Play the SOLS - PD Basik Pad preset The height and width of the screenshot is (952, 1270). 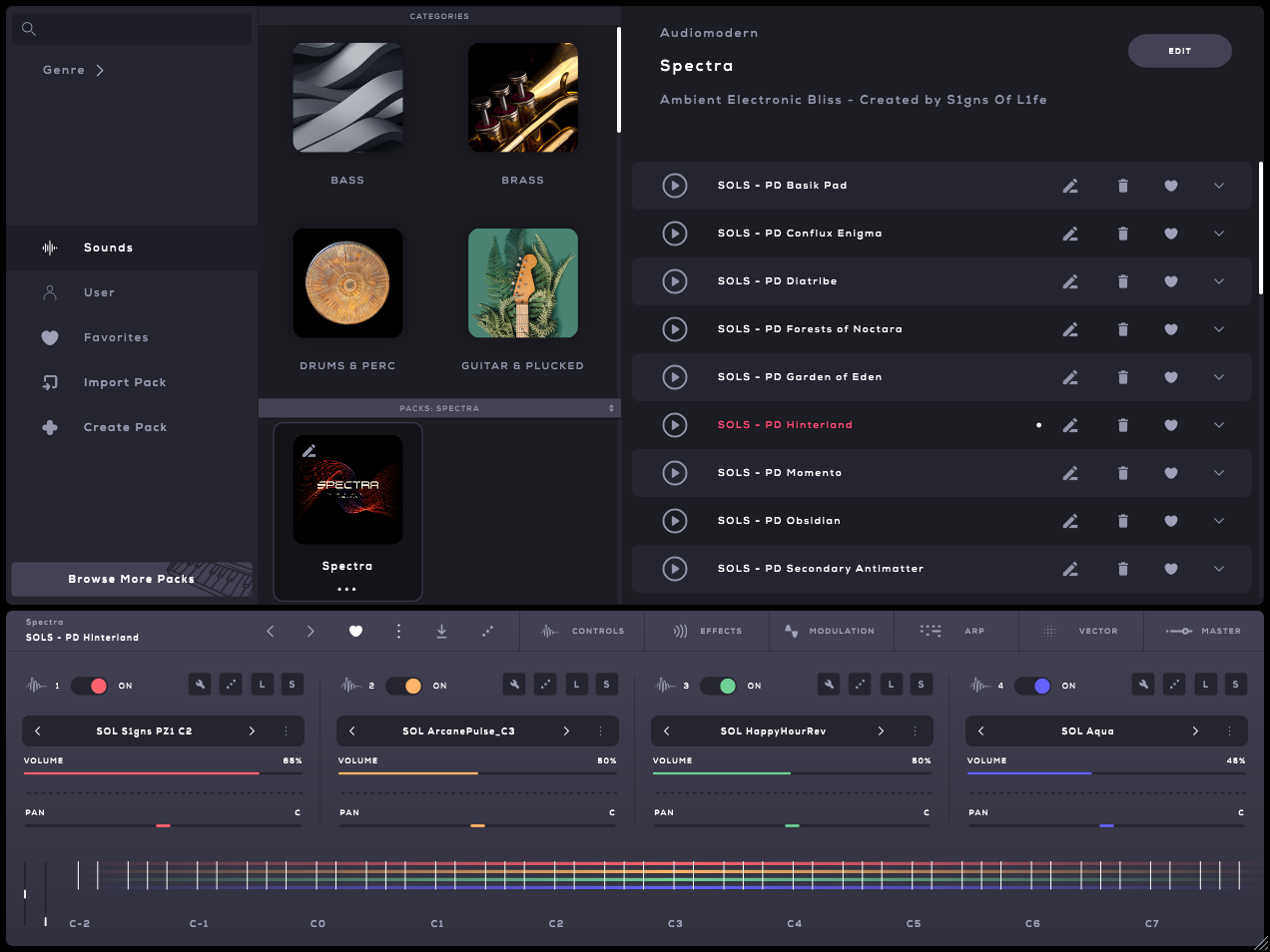tap(675, 186)
